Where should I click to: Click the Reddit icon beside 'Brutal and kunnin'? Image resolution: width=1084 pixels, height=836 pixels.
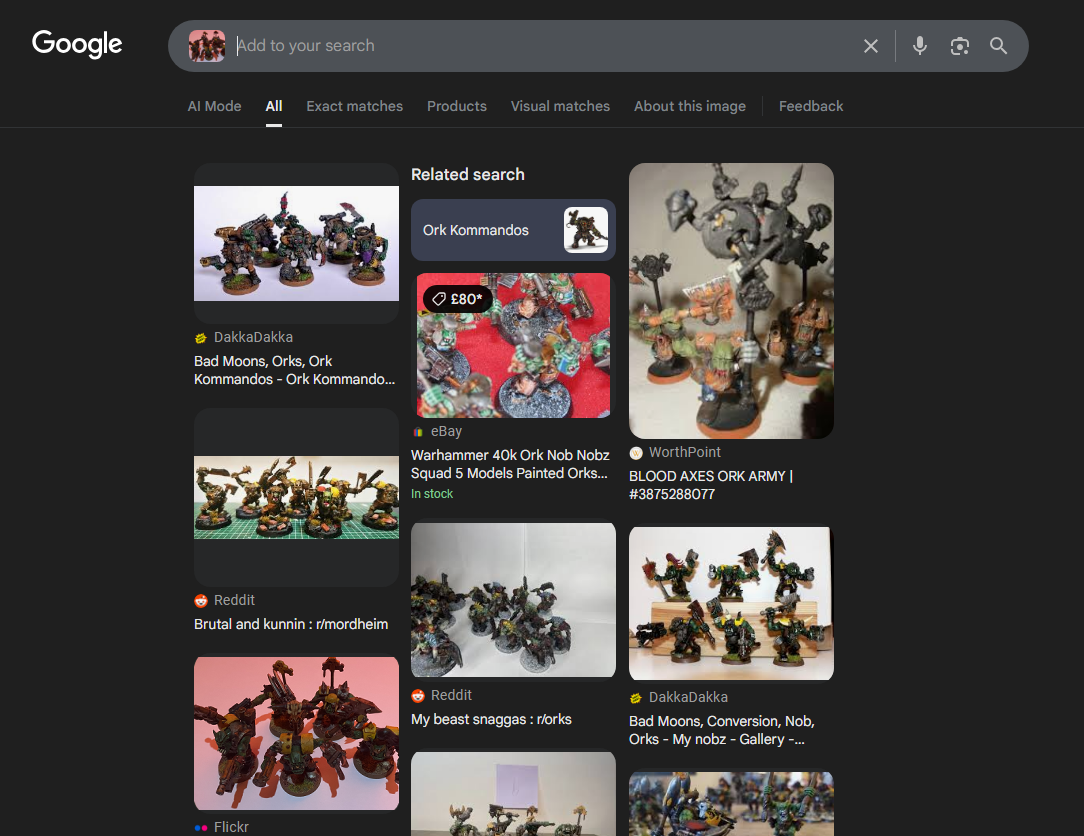pyautogui.click(x=201, y=601)
